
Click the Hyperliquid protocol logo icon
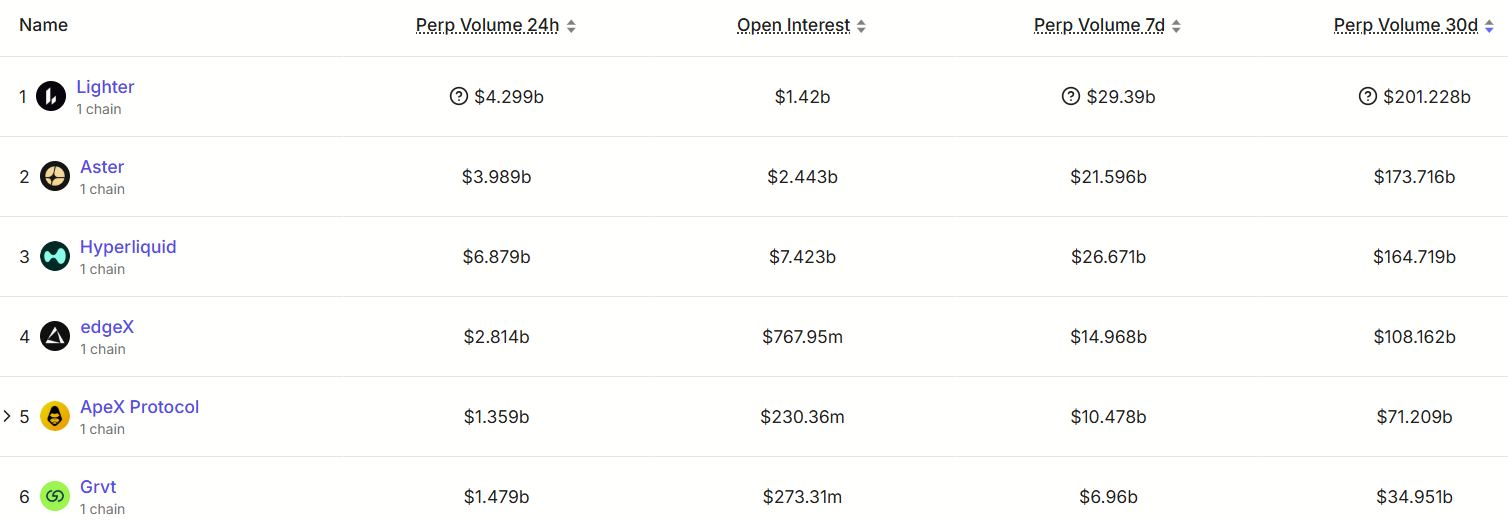pyautogui.click(x=55, y=256)
